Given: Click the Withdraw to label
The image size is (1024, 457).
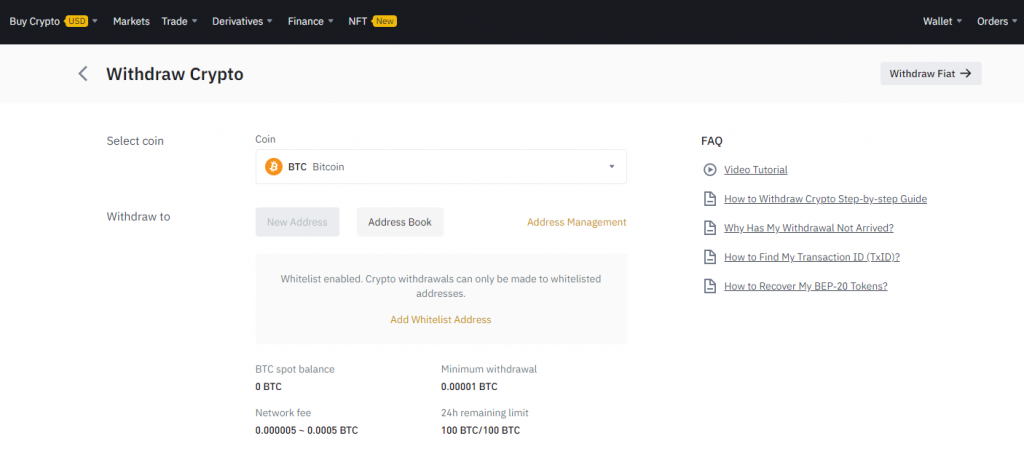Looking at the screenshot, I should pos(138,216).
